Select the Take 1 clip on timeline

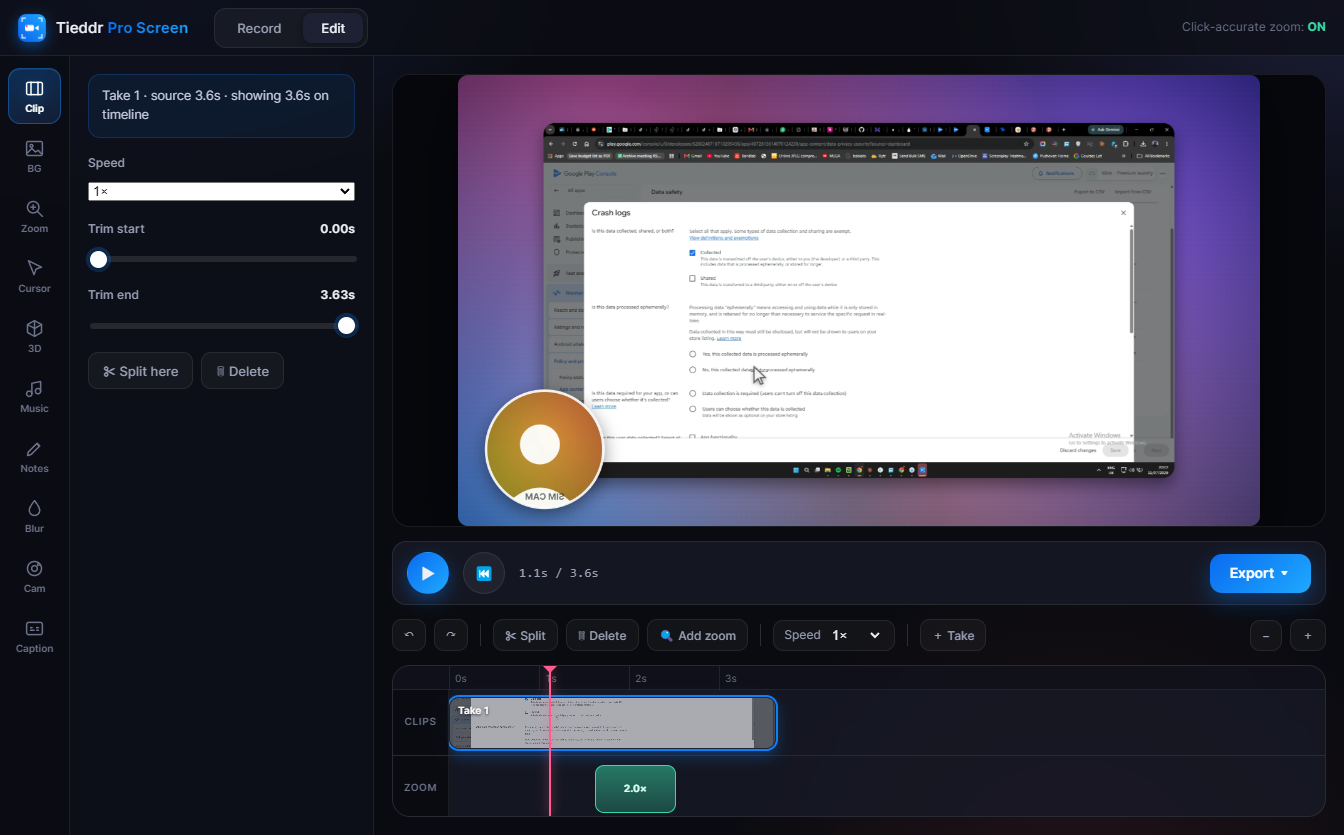[x=612, y=723]
